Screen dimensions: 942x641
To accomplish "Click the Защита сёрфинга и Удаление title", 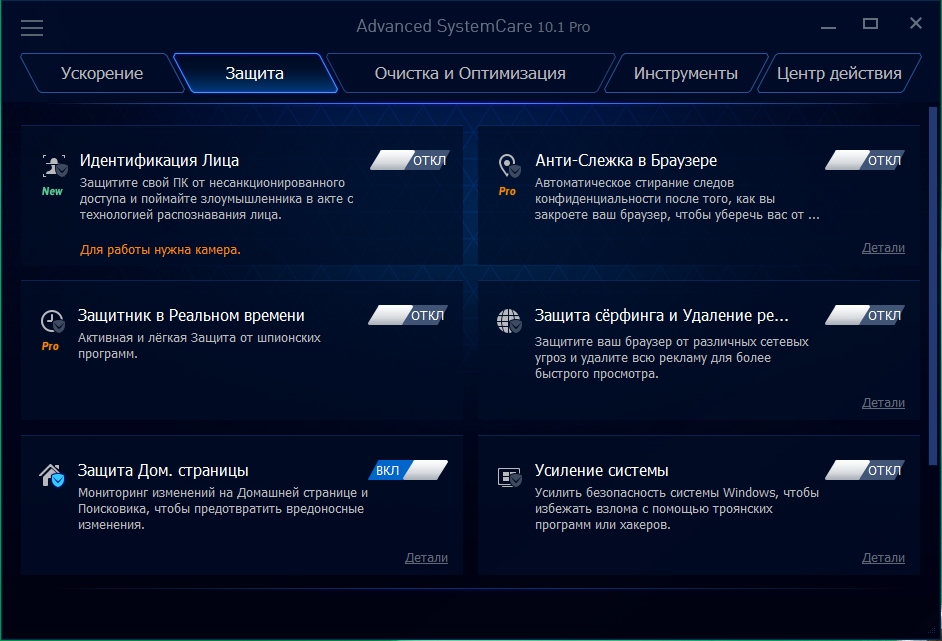I will (x=661, y=315).
